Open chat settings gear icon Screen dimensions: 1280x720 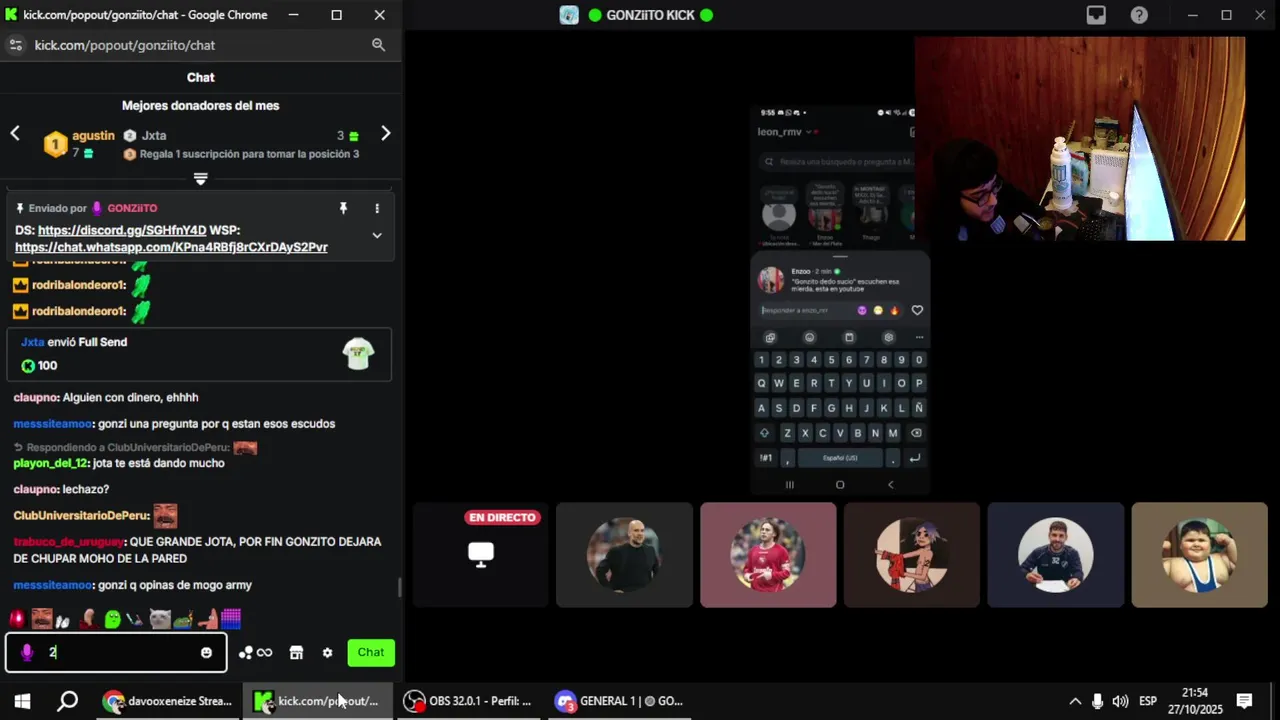(x=327, y=653)
